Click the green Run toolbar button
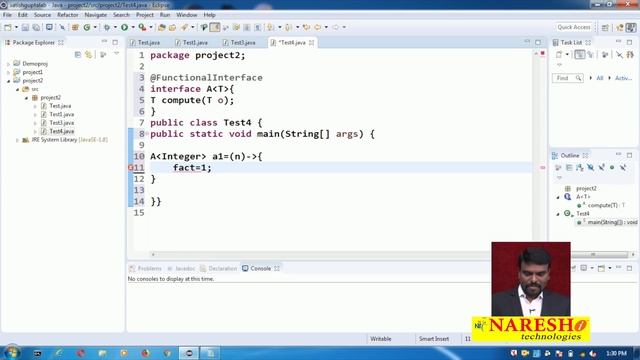The image size is (640, 360). tap(124, 27)
